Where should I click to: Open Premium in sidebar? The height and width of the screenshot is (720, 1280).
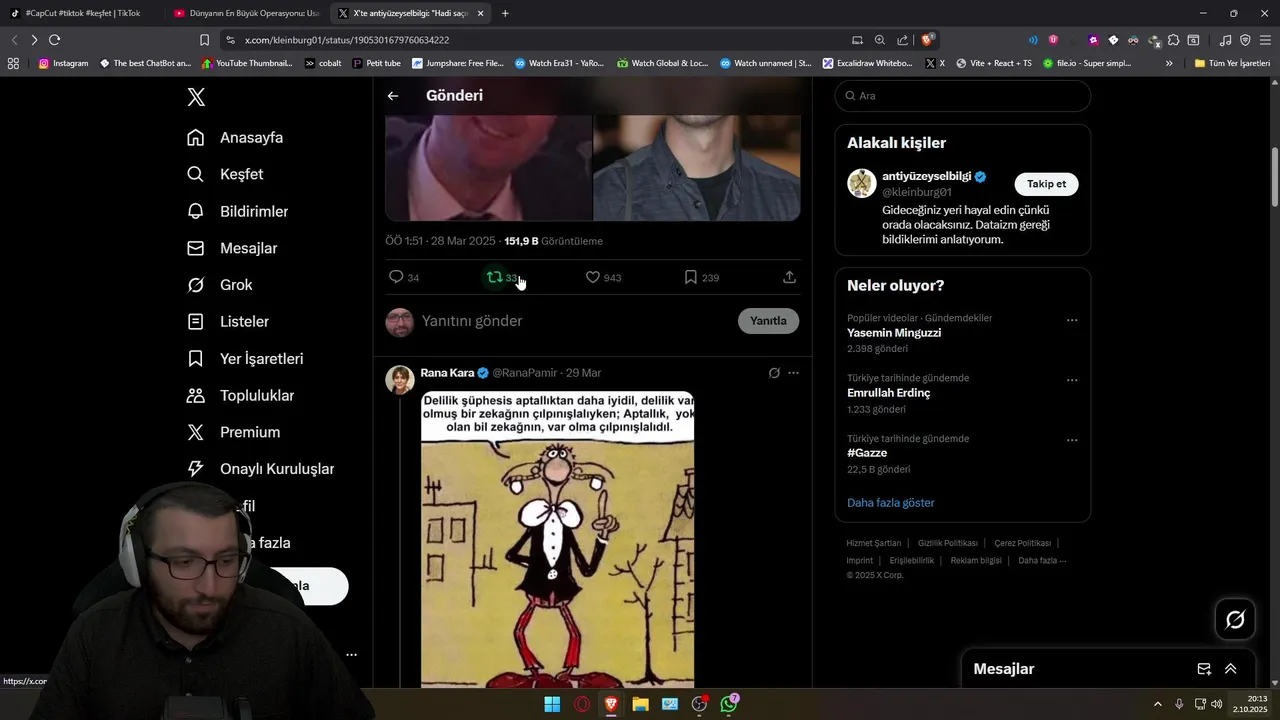coord(233,432)
